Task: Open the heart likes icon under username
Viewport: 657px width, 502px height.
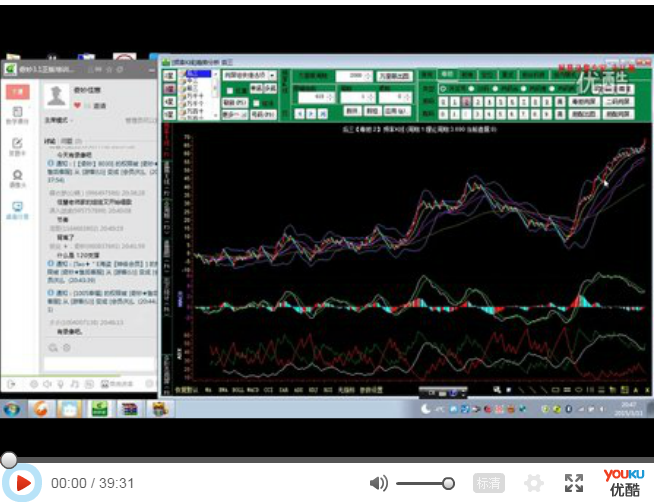Action: click(x=77, y=105)
